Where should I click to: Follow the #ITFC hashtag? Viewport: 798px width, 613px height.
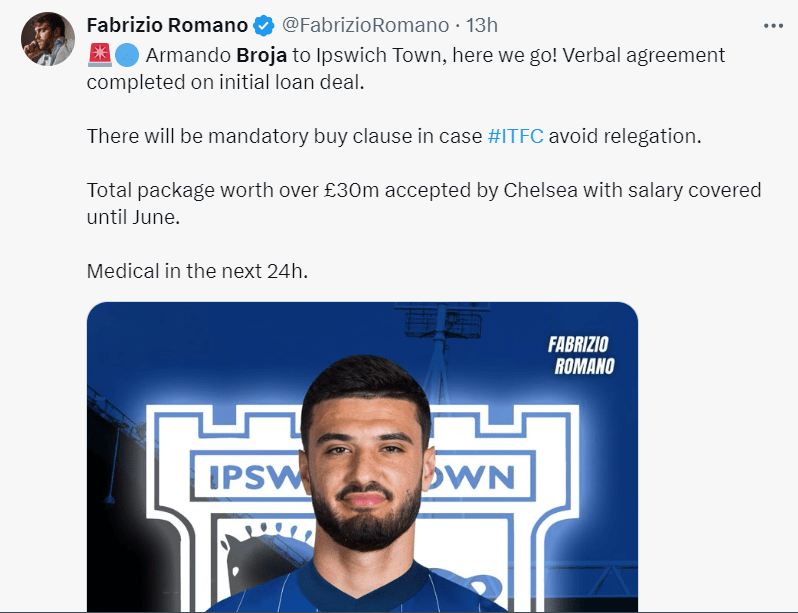point(516,136)
